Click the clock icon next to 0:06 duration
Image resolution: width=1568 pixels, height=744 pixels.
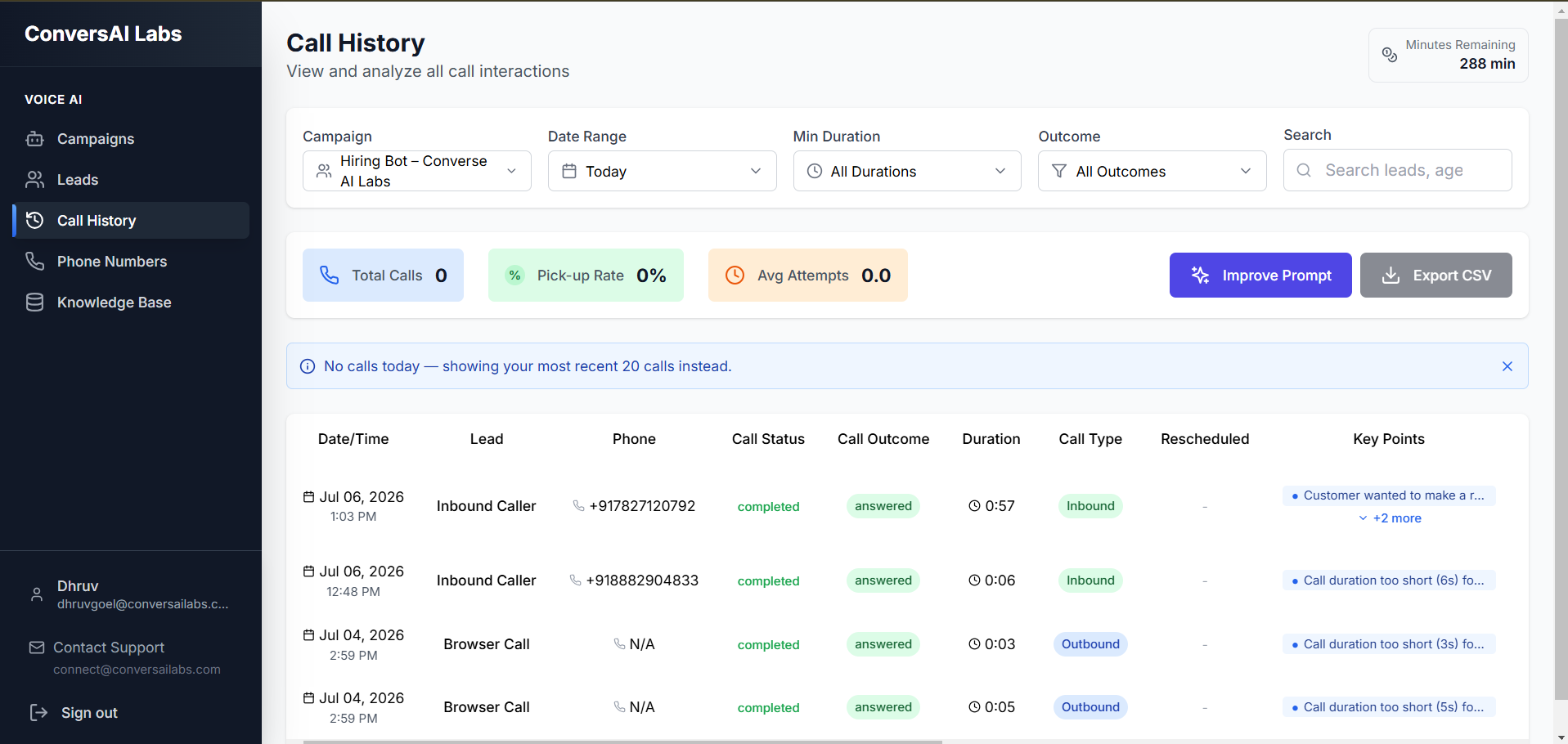coord(974,580)
